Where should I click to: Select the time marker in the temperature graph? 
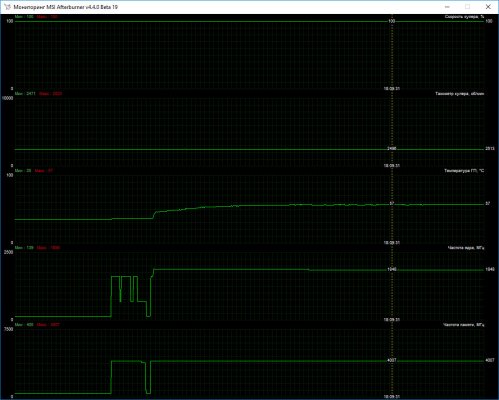[392, 243]
